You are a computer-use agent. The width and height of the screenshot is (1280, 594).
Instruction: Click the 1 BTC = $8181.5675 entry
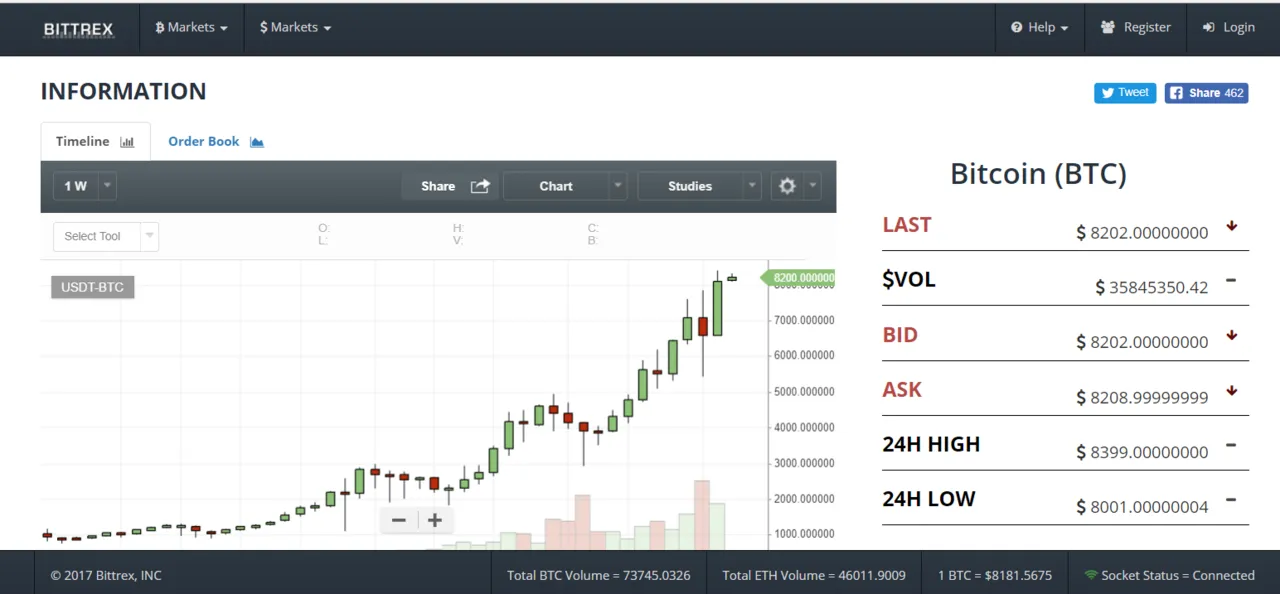click(x=995, y=575)
